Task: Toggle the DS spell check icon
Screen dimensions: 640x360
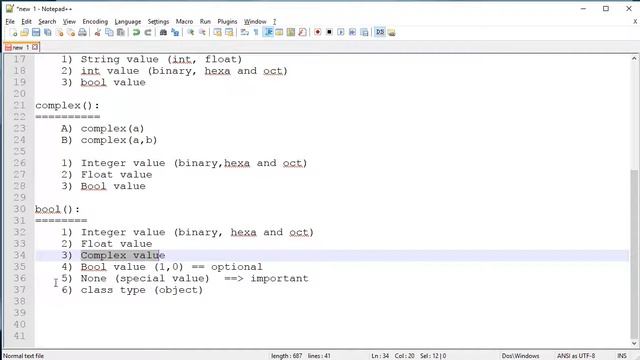Action: tap(380, 32)
